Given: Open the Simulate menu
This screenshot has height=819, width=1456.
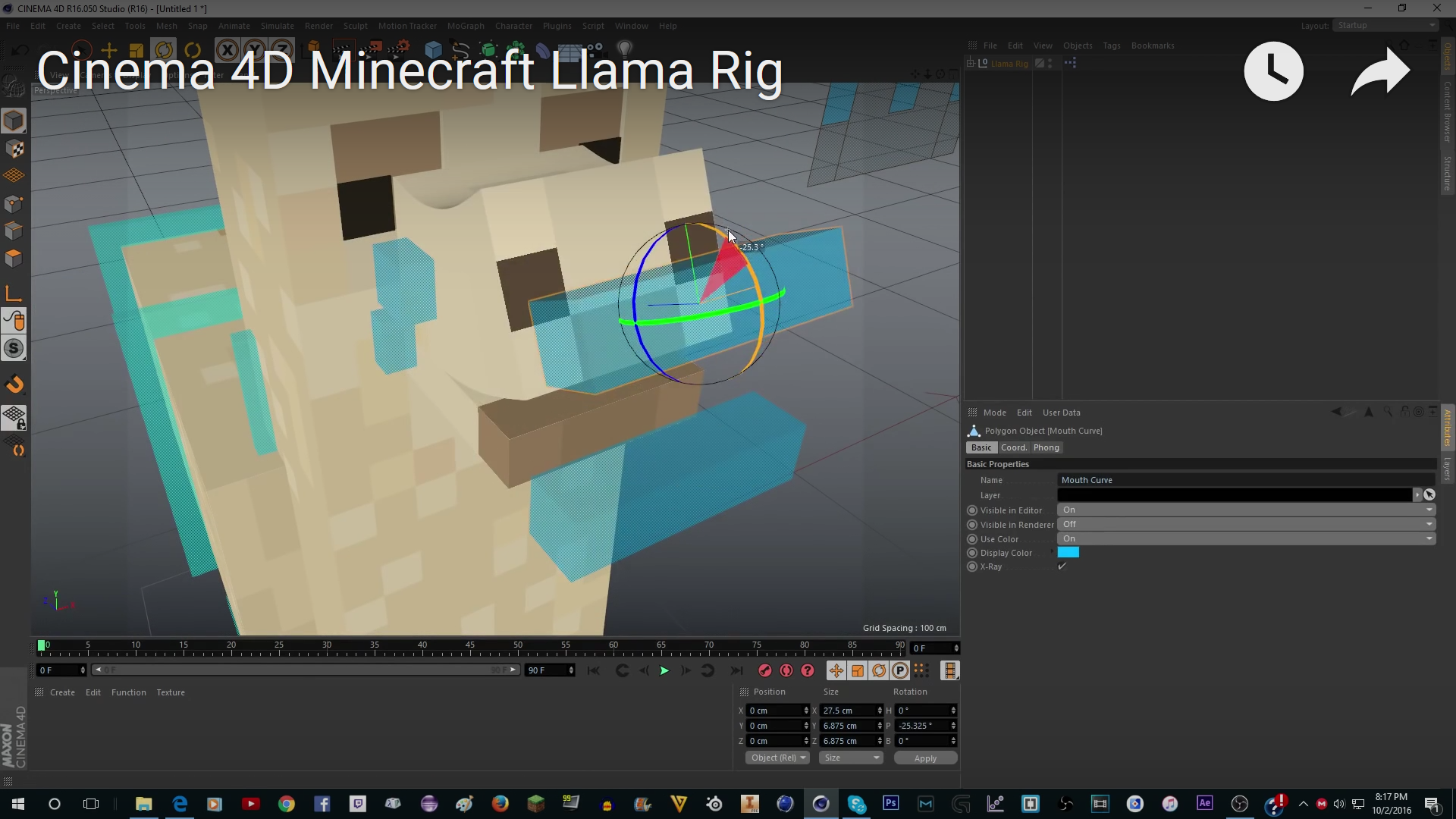Looking at the screenshot, I should [x=277, y=26].
